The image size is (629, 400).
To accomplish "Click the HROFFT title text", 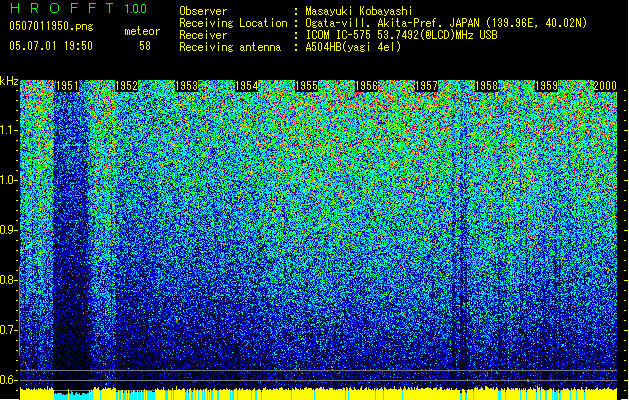I will coord(62,8).
